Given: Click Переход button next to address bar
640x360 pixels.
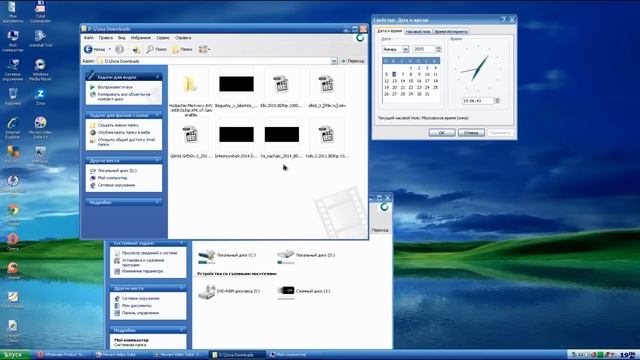Looking at the screenshot, I should (352, 61).
